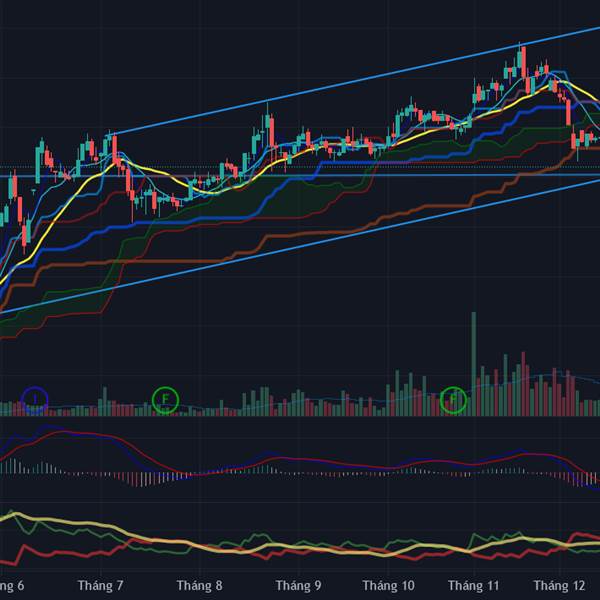Click the Tháng 11 time axis label
The image size is (600, 600).
click(473, 585)
